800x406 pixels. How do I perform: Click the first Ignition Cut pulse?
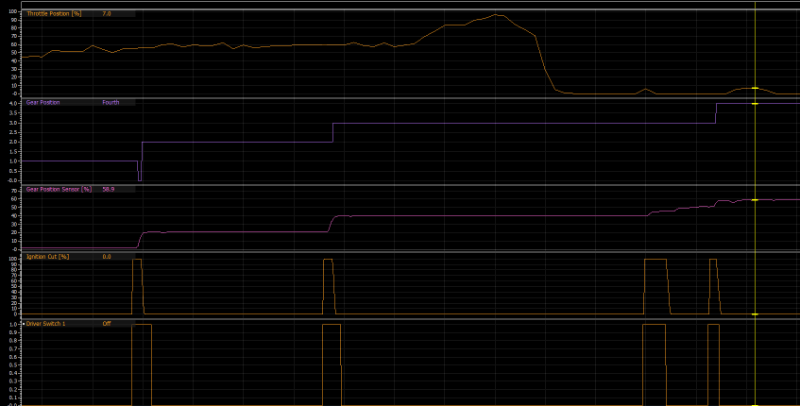point(138,285)
